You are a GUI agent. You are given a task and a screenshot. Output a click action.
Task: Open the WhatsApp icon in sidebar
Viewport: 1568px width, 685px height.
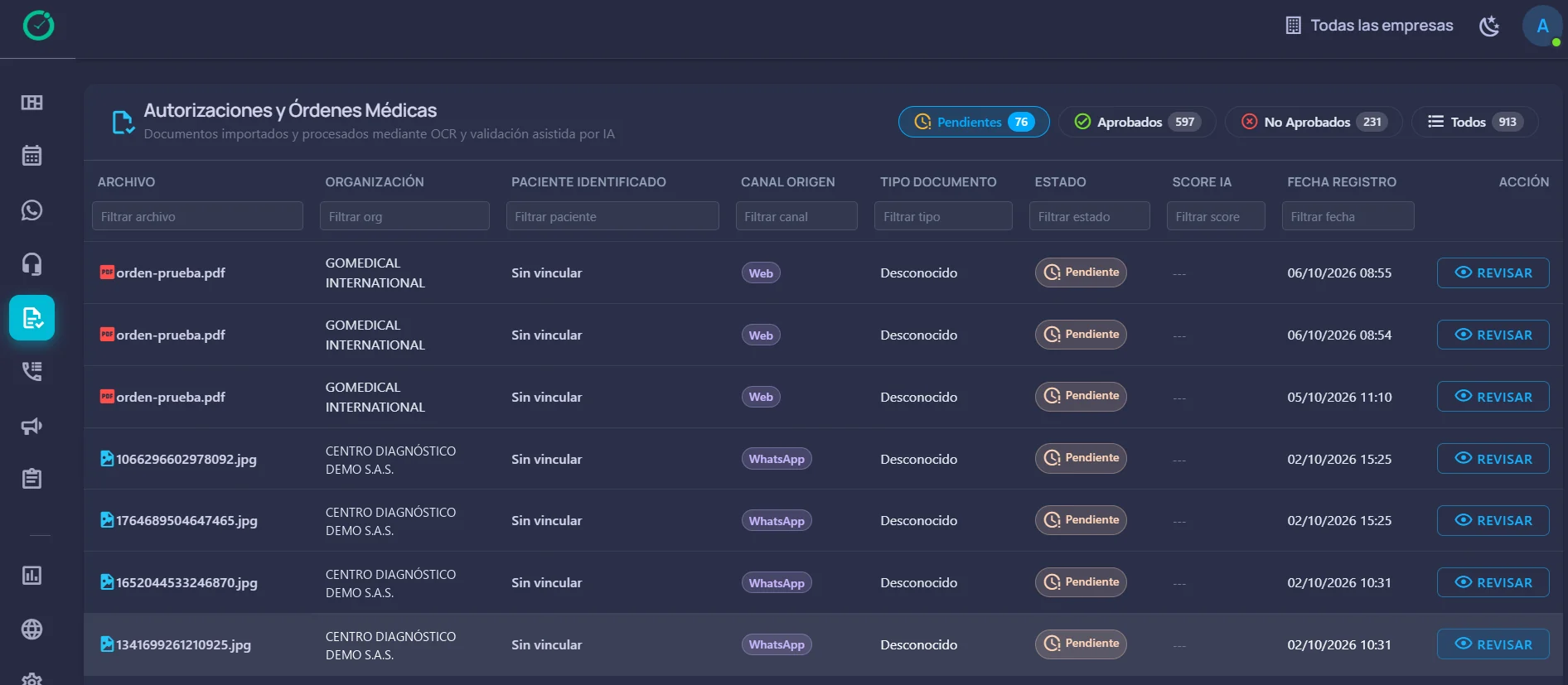(x=31, y=210)
